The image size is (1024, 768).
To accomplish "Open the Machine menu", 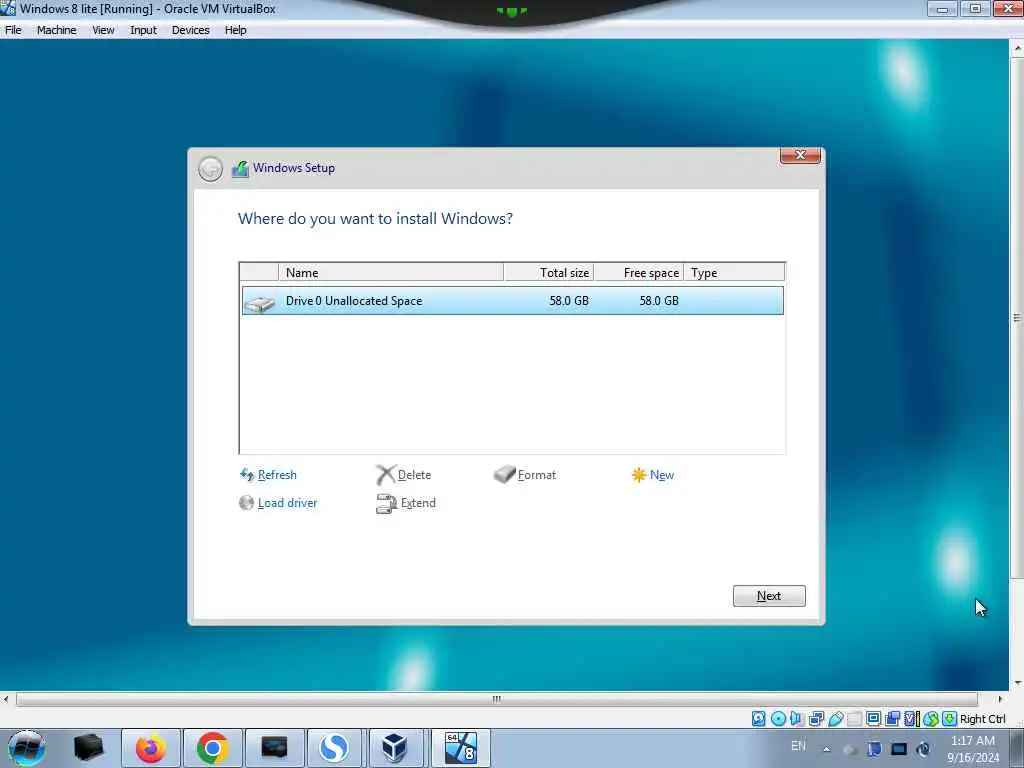I will pyautogui.click(x=56, y=30).
